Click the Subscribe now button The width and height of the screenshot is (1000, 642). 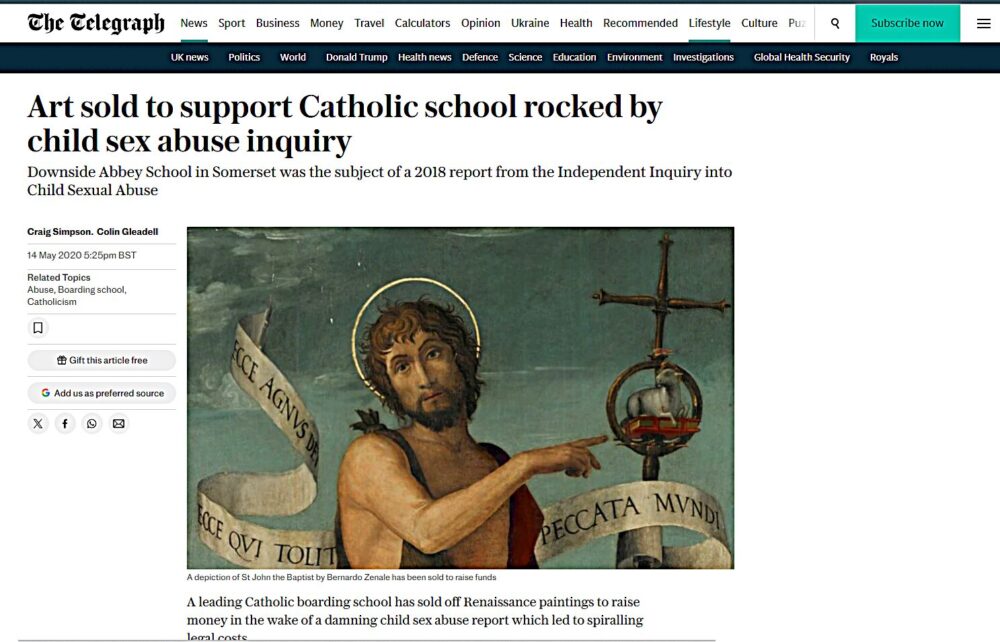[x=907, y=23]
